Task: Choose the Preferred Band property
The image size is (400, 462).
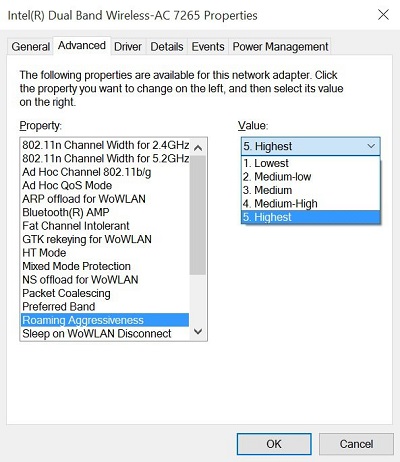Action: point(105,307)
